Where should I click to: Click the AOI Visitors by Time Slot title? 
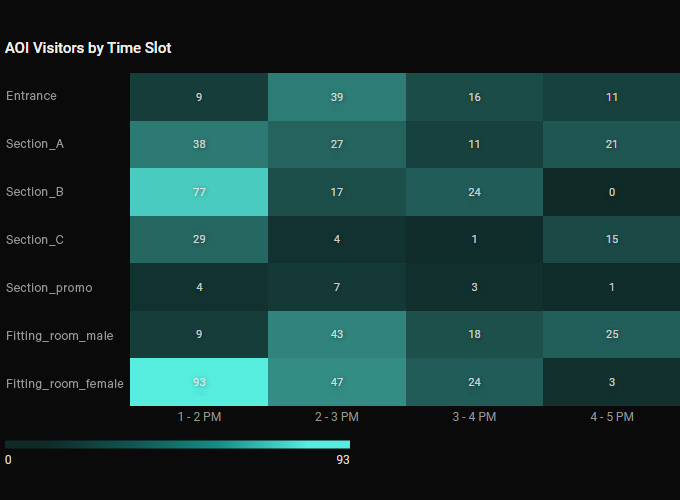(x=88, y=48)
